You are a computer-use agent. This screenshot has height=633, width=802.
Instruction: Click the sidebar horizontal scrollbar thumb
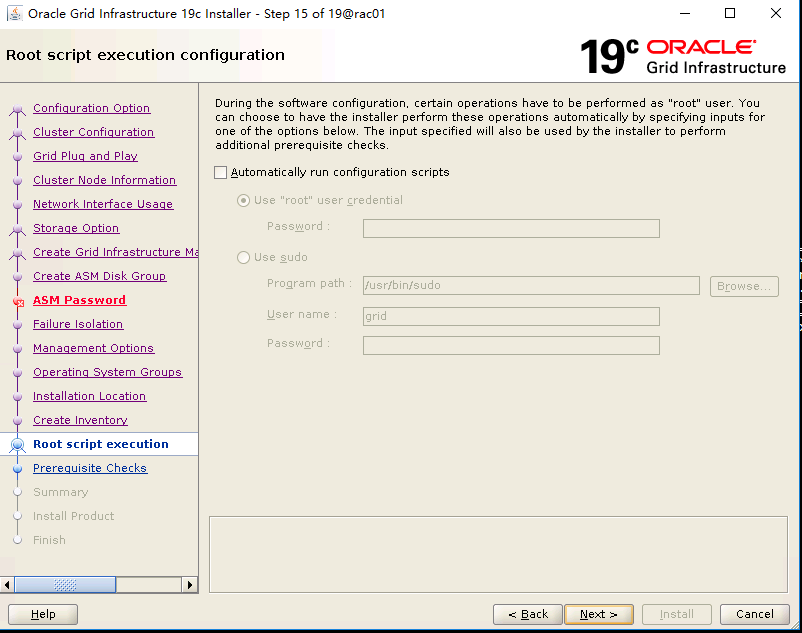click(x=65, y=584)
